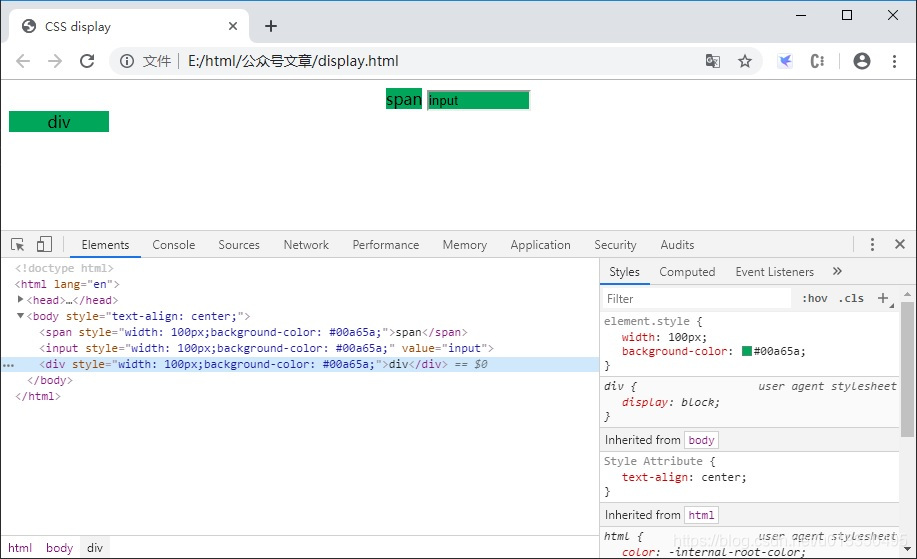Select the html lang="en" row
The image size is (917, 559).
tap(67, 284)
